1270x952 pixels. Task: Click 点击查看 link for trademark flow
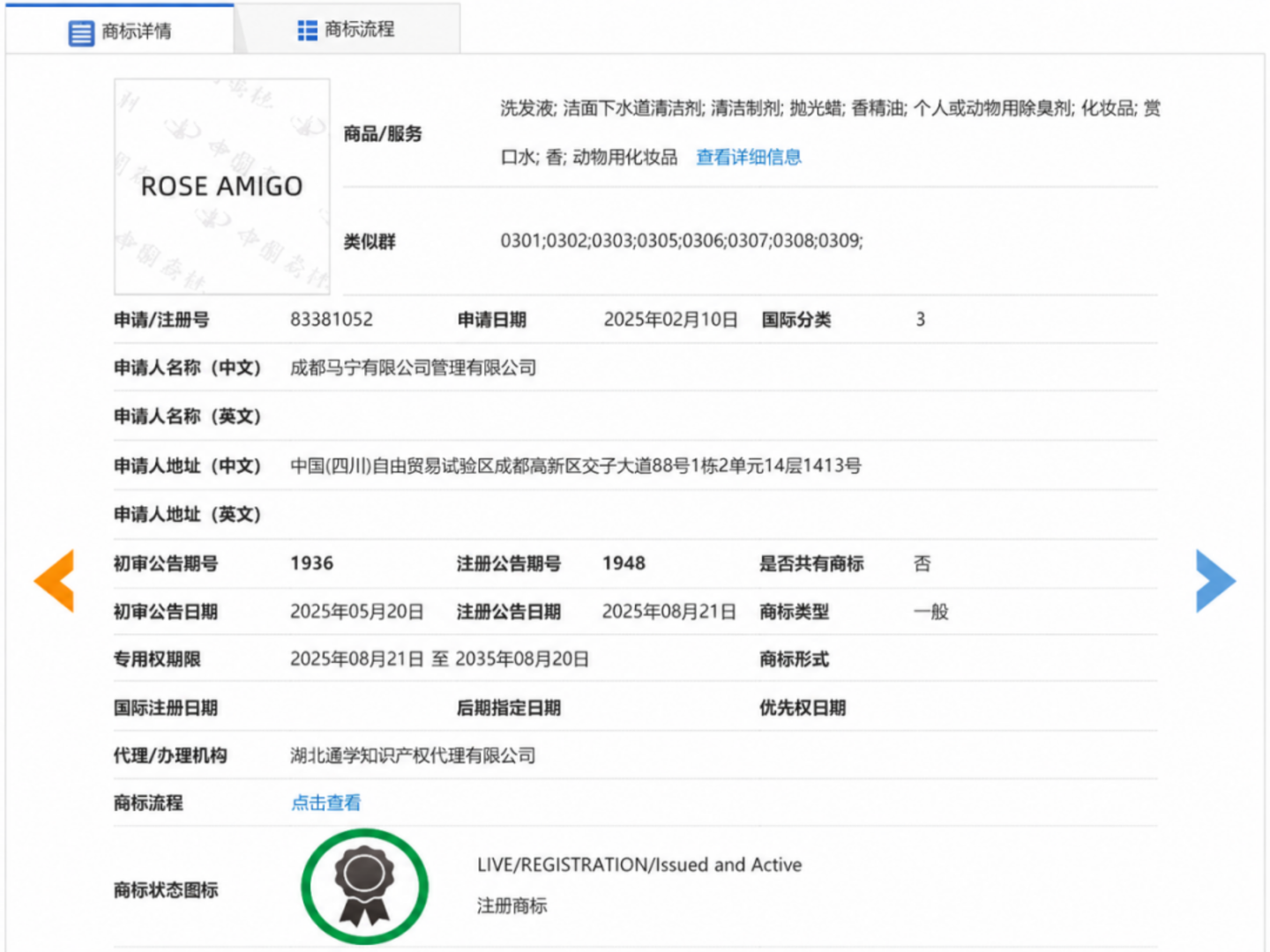(326, 802)
